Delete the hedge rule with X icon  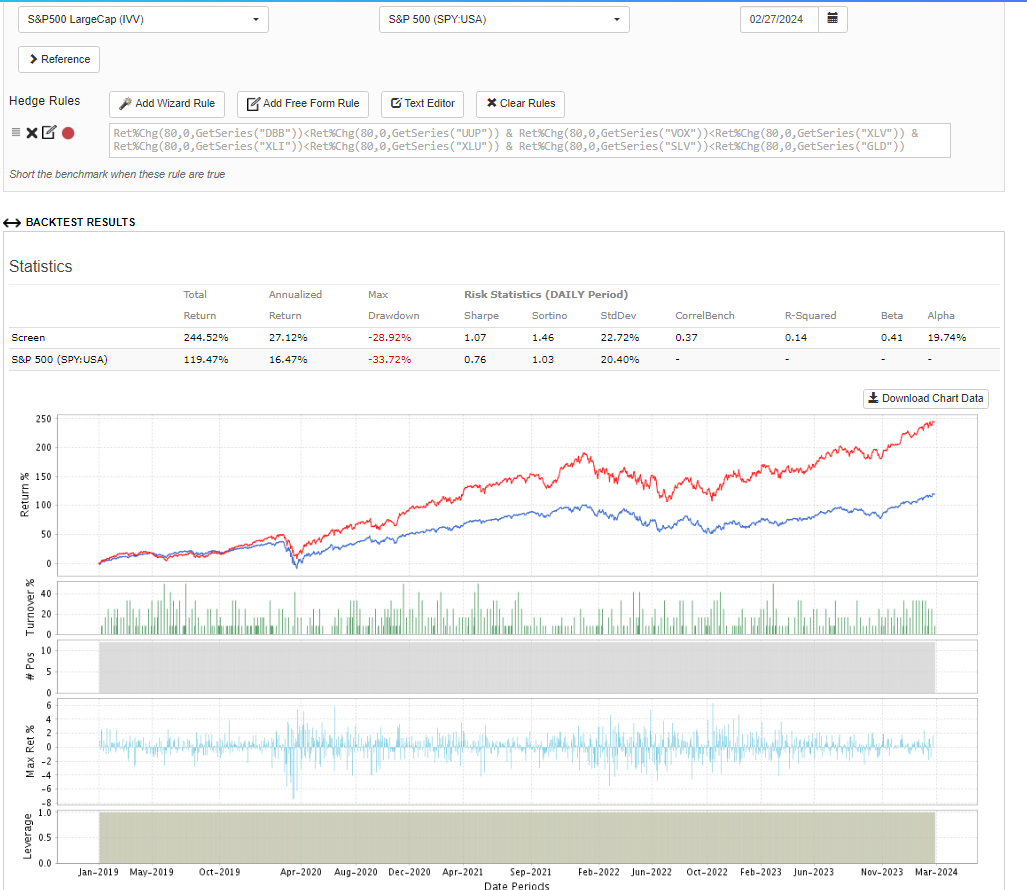tap(32, 133)
